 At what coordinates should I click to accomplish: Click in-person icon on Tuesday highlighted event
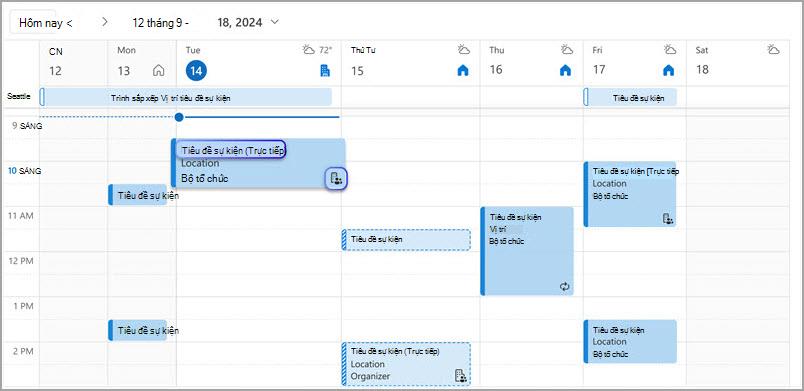coord(336,178)
